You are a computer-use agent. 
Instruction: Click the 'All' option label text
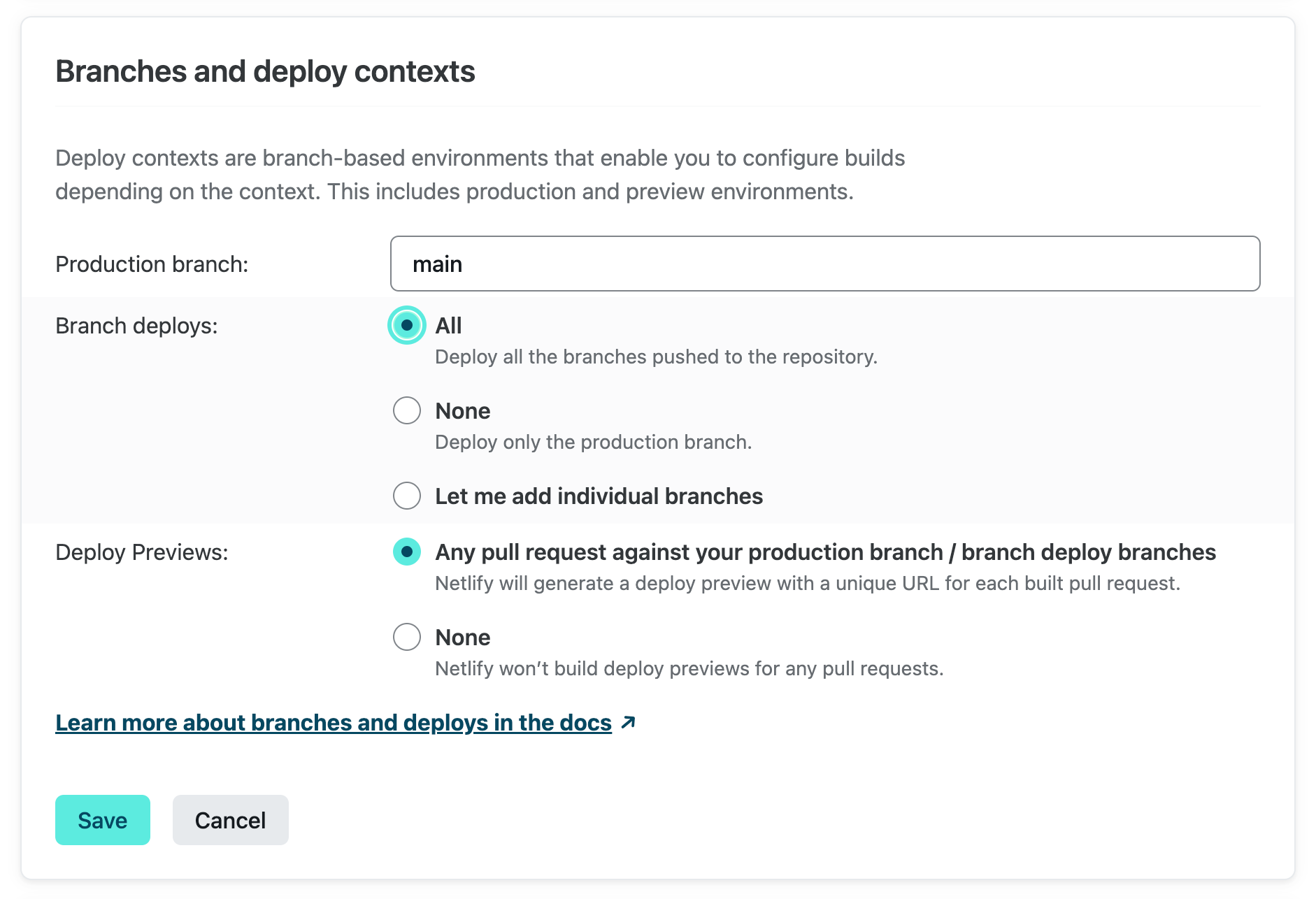click(448, 326)
